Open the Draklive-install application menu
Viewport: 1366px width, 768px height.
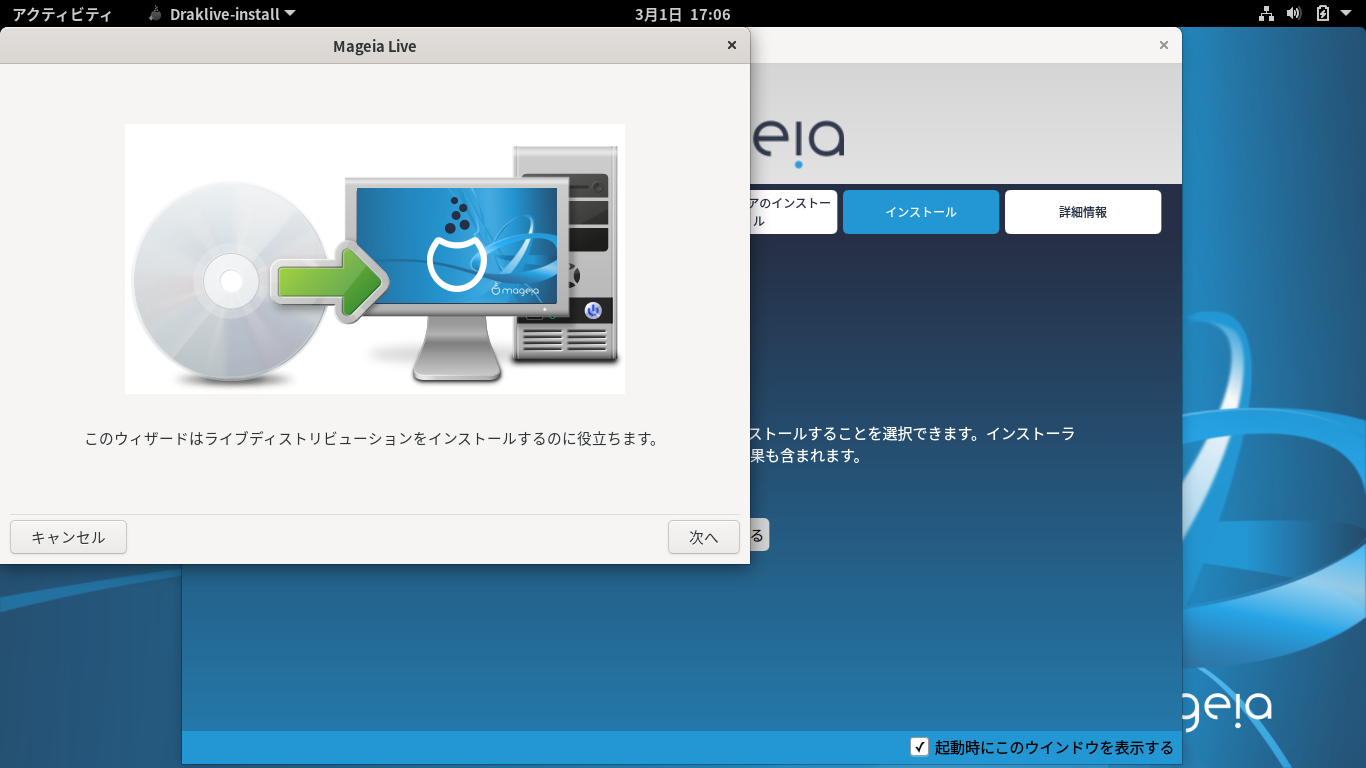pos(222,14)
